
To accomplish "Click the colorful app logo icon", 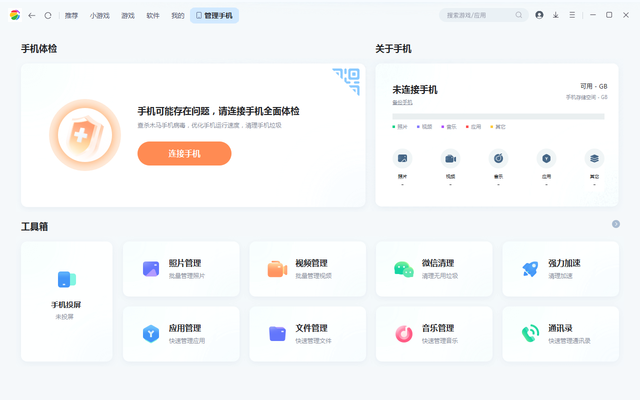I will pyautogui.click(x=15, y=16).
